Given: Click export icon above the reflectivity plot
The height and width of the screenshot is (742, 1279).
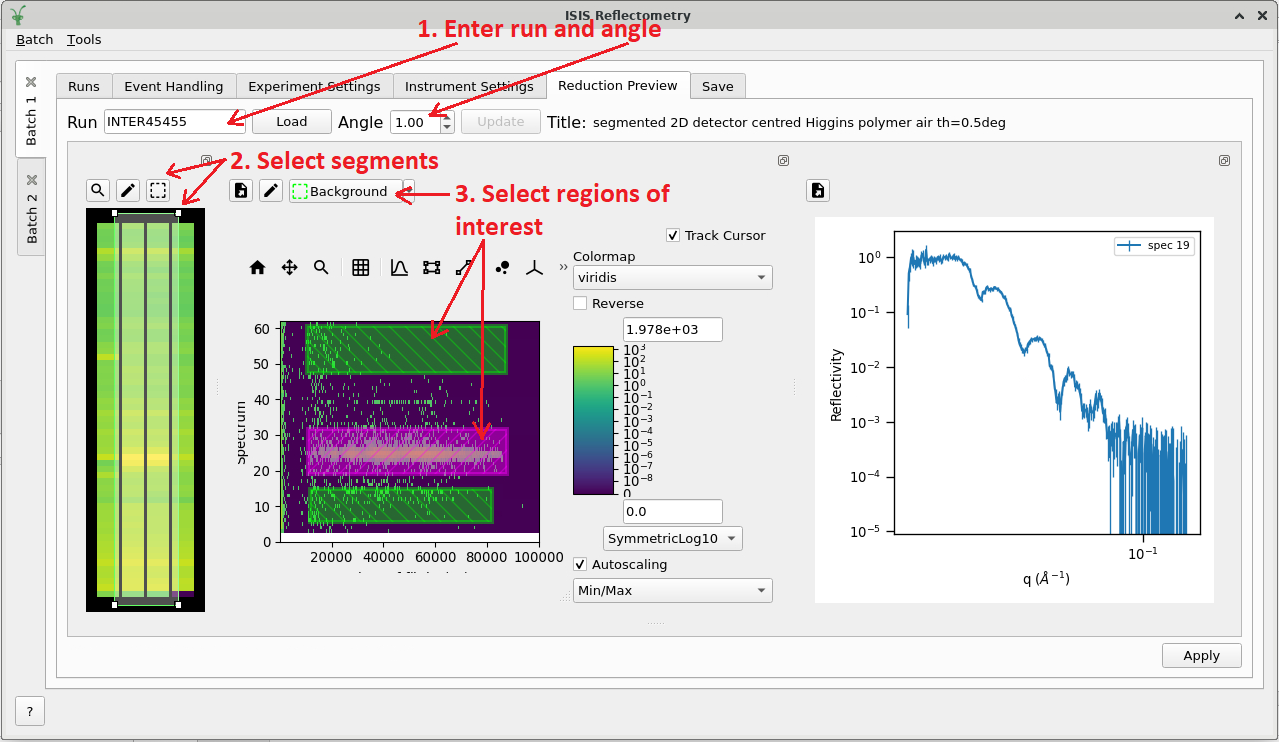Looking at the screenshot, I should 818,191.
